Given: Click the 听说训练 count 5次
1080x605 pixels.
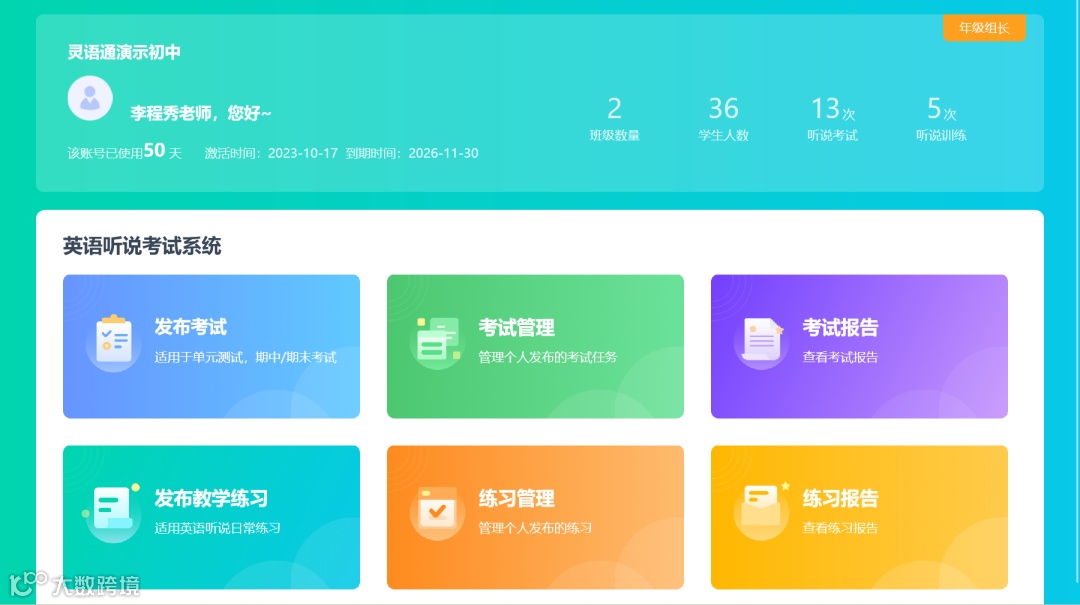Looking at the screenshot, I should pos(941,108).
